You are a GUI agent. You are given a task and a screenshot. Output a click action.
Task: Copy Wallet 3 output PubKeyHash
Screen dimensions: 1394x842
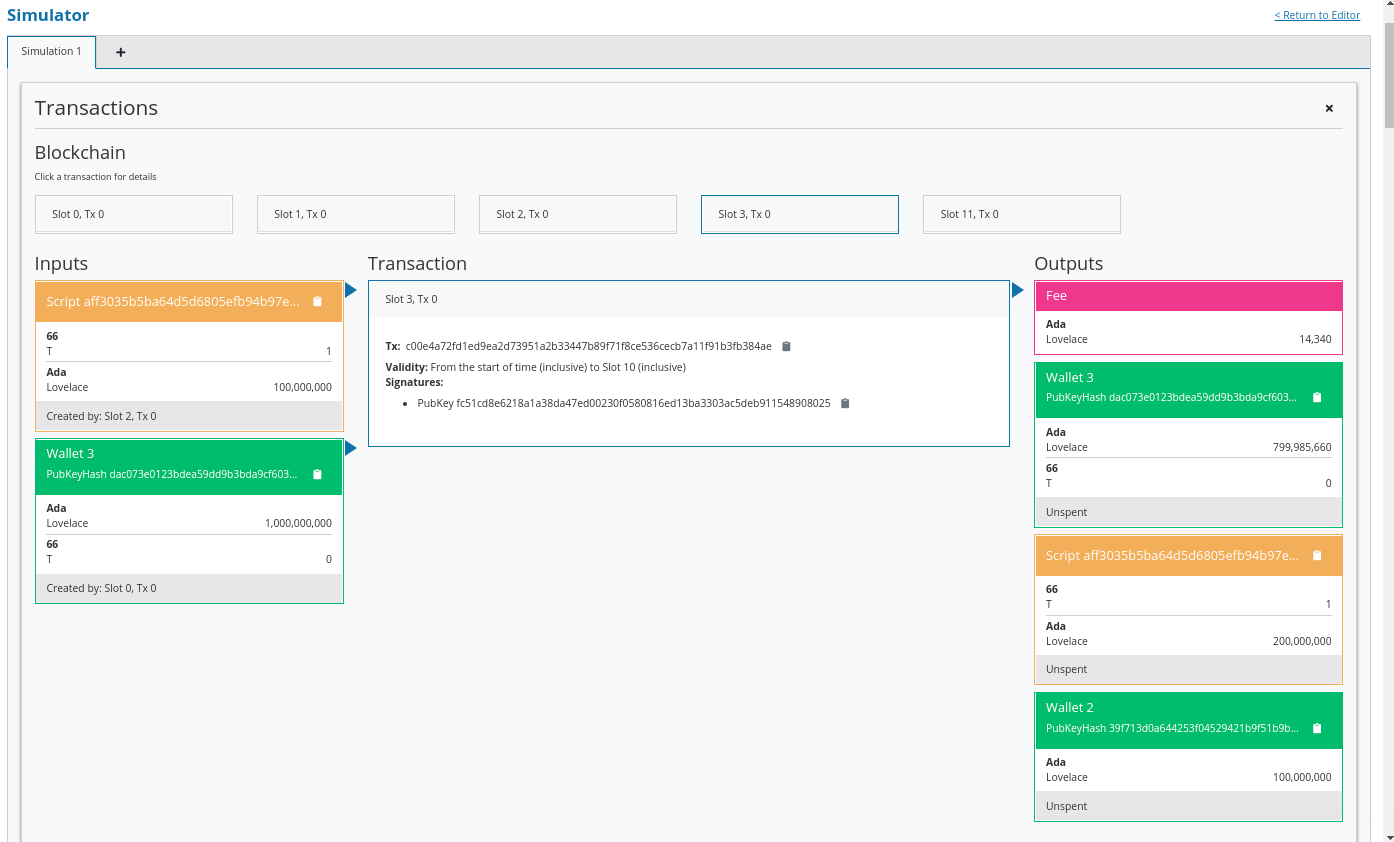1316,397
